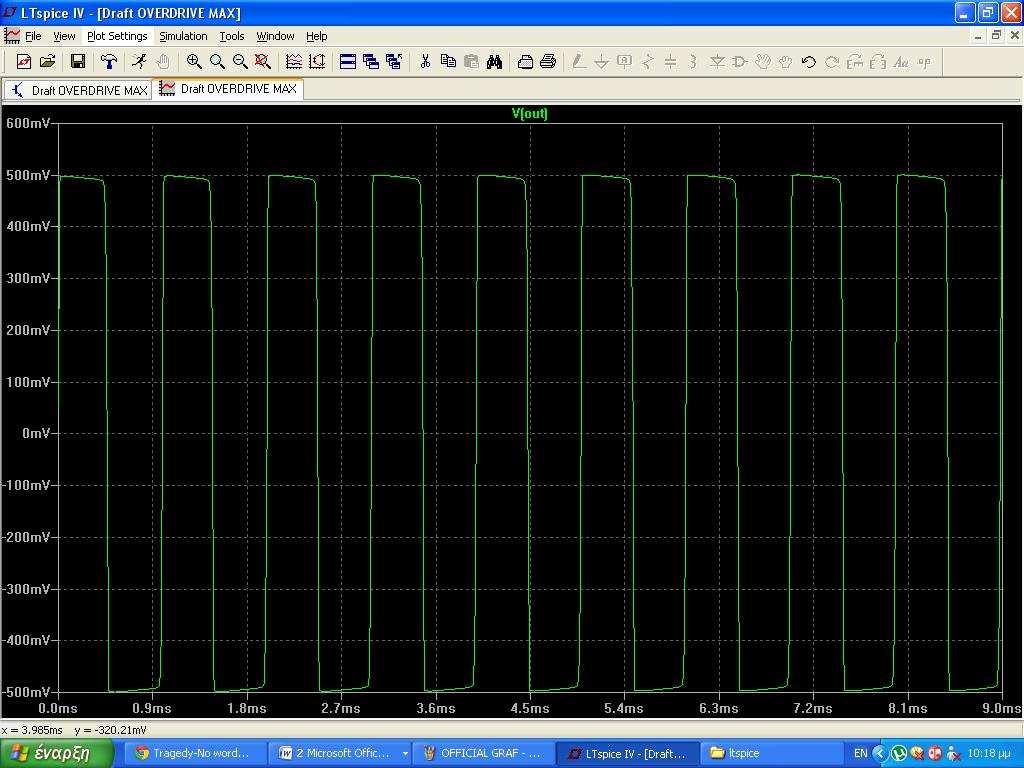This screenshot has height=768, width=1024.
Task: Click the 9.0ms time axis label
Action: click(1001, 708)
